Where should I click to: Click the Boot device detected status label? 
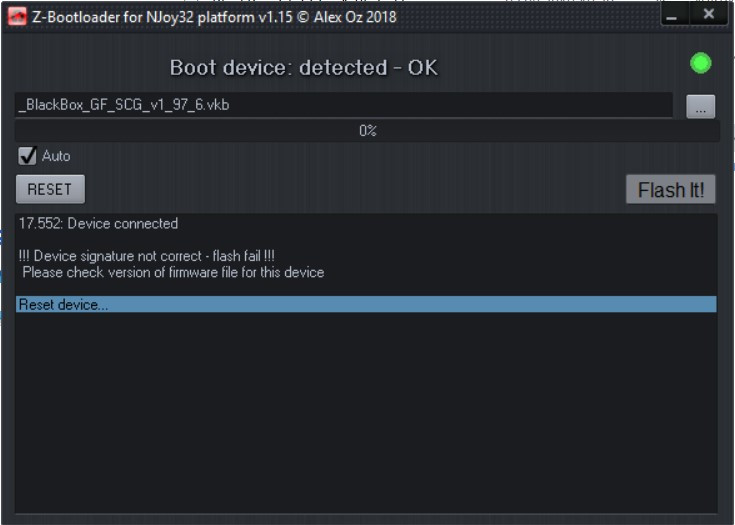303,68
